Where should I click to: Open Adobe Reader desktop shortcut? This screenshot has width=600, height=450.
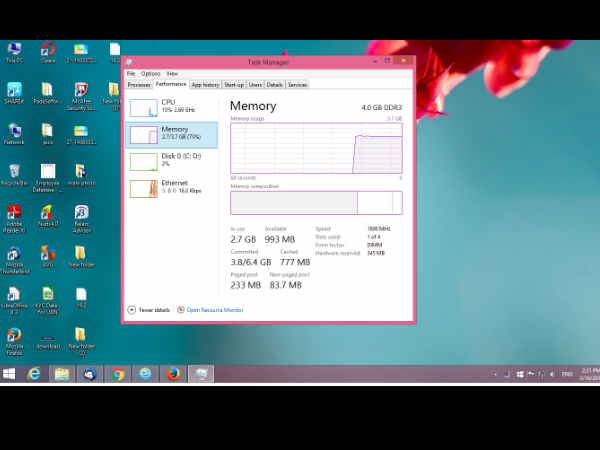pos(14,219)
